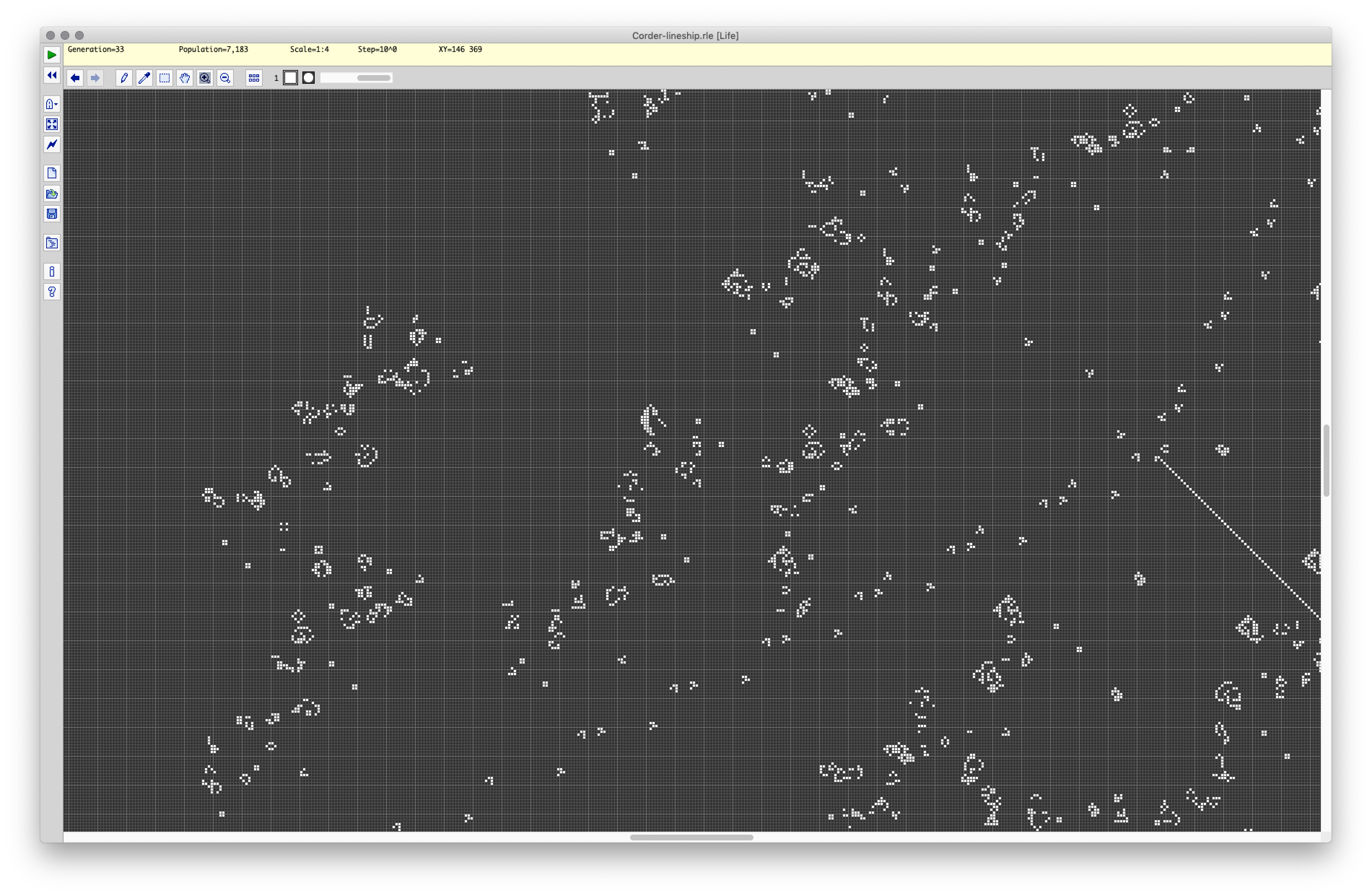1372x896 pixels.
Task: Activate the Select tool
Action: click(164, 78)
